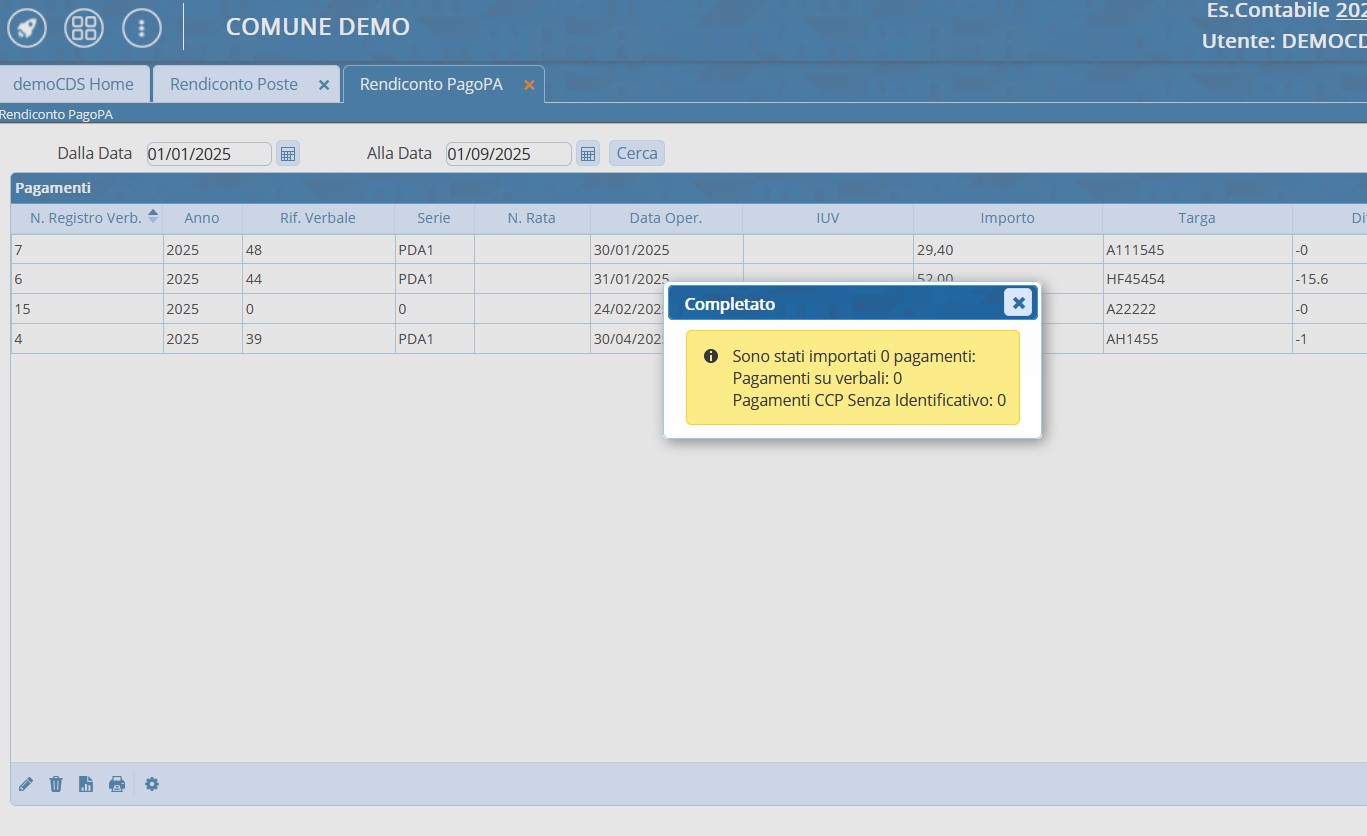Click the pencil edit icon
The width and height of the screenshot is (1367, 836).
(x=26, y=784)
